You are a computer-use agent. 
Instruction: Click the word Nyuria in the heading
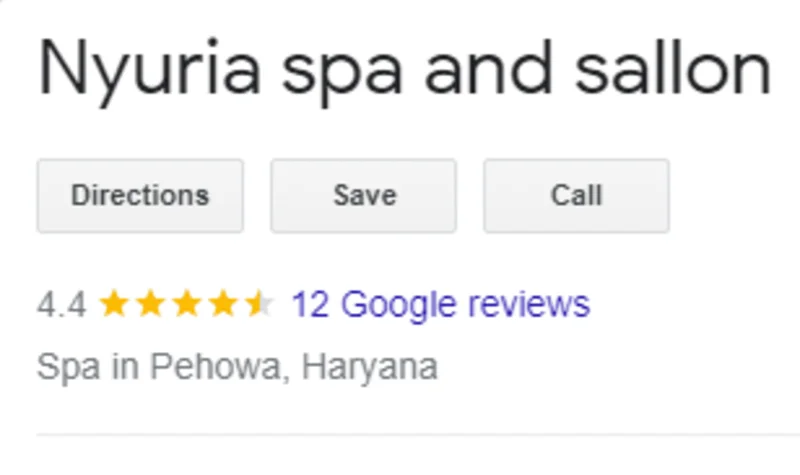click(149, 72)
